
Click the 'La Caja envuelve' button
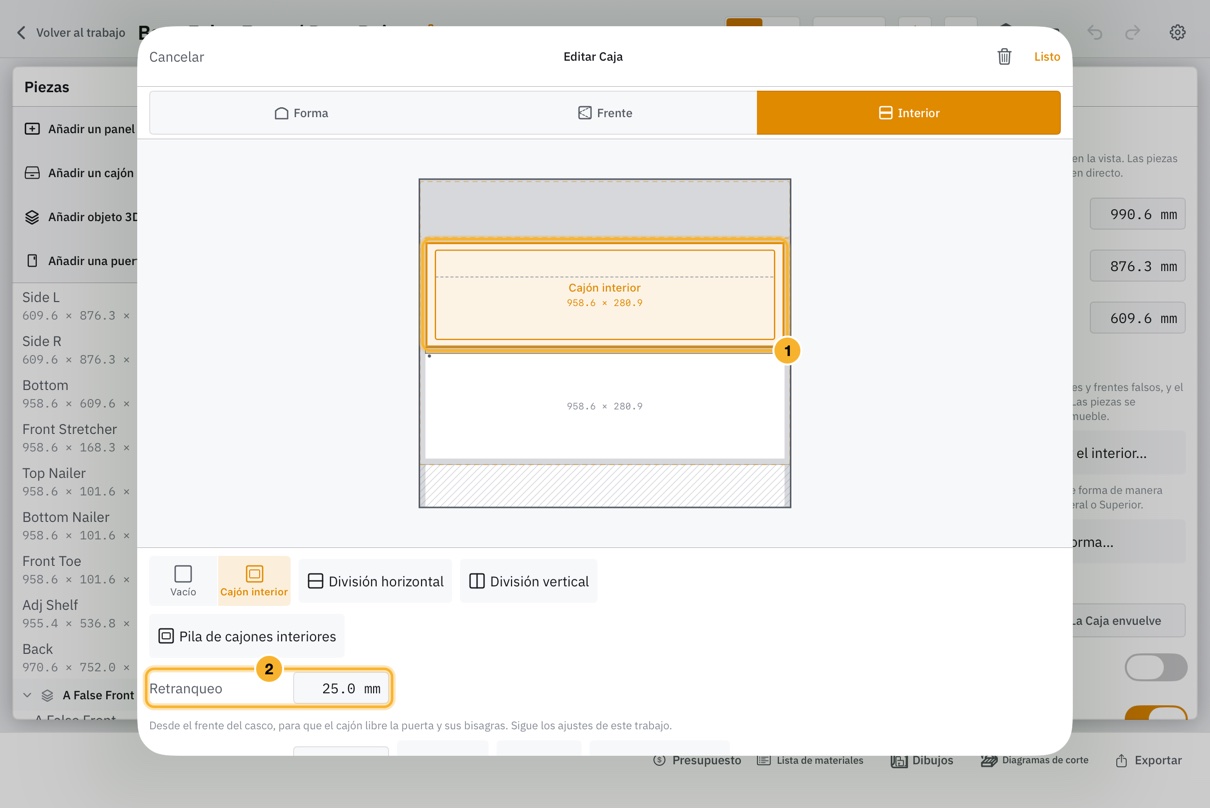(x=1129, y=620)
